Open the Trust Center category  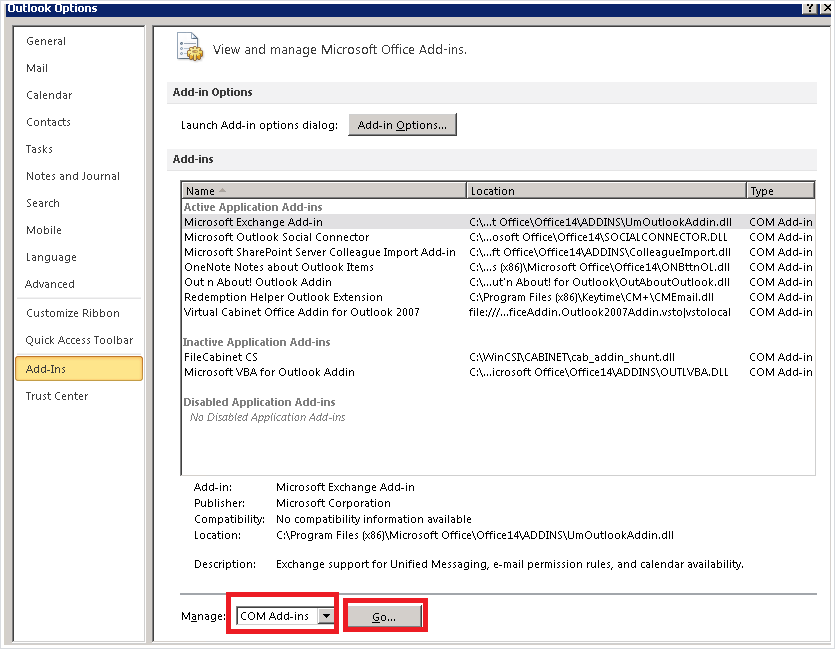coord(57,396)
